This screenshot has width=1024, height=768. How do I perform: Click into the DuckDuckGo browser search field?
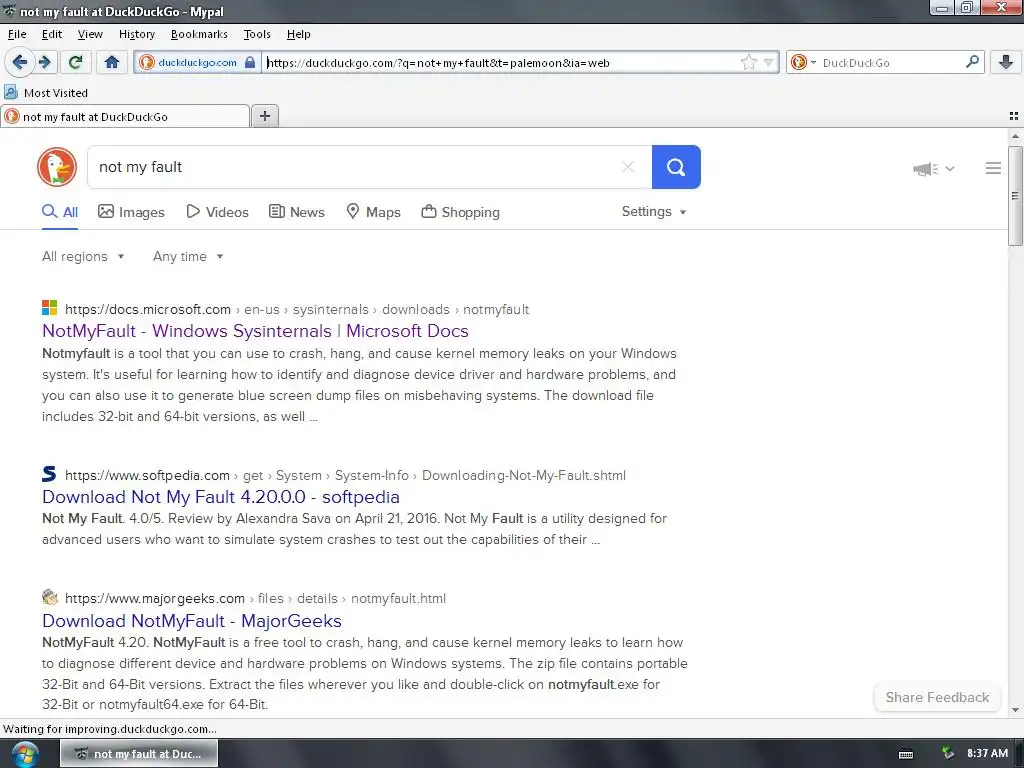[890, 63]
